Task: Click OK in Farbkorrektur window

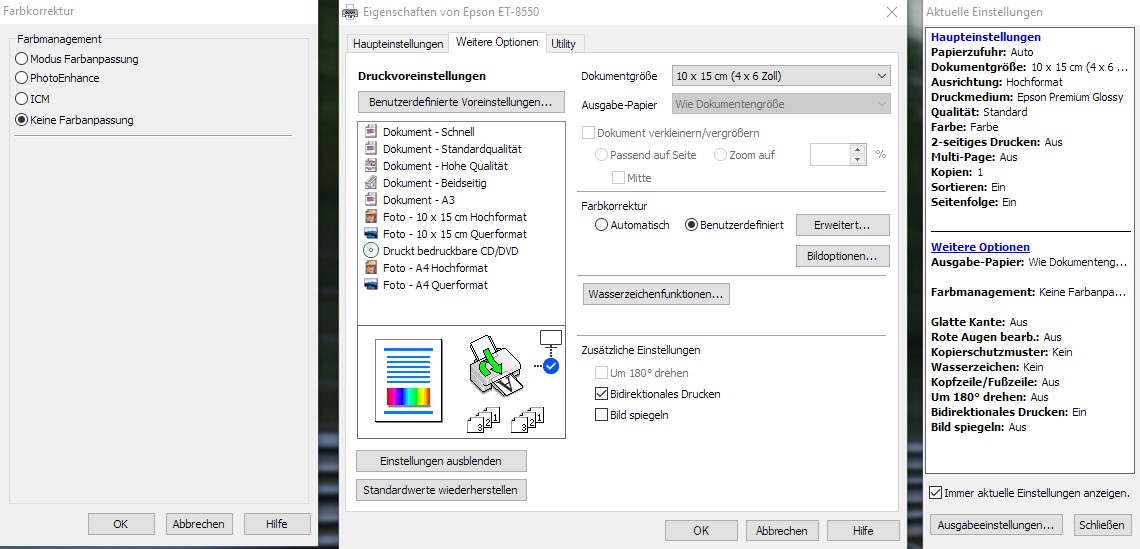Action: (121, 524)
